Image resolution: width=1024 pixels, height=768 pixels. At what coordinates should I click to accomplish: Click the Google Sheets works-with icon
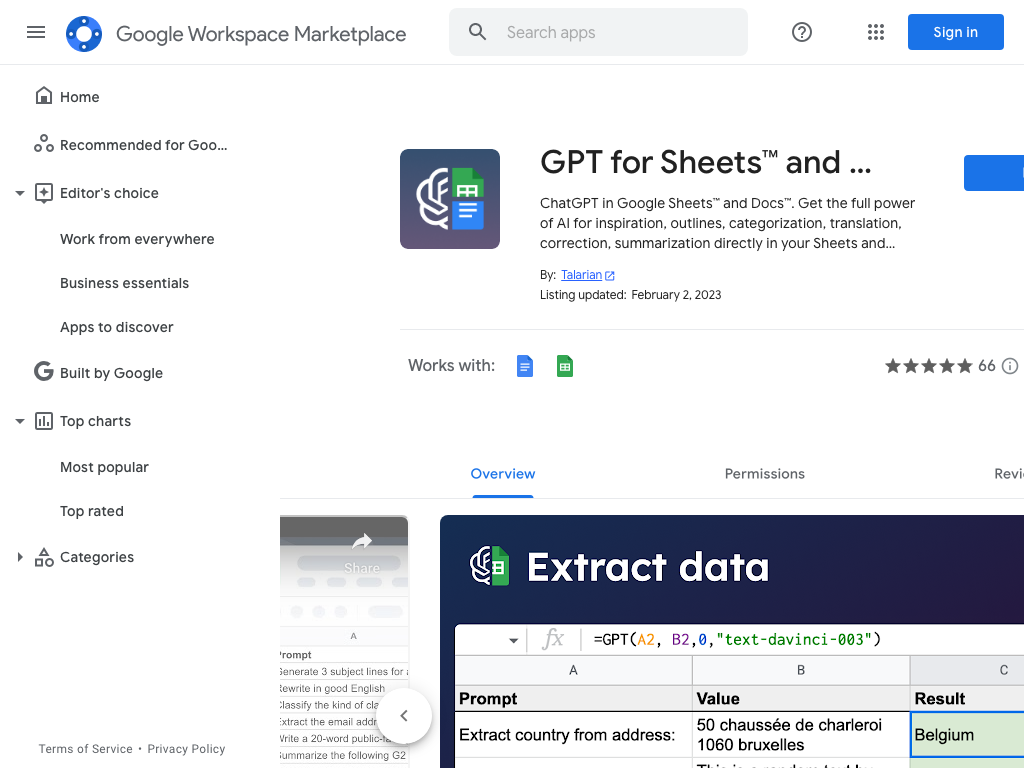click(565, 366)
